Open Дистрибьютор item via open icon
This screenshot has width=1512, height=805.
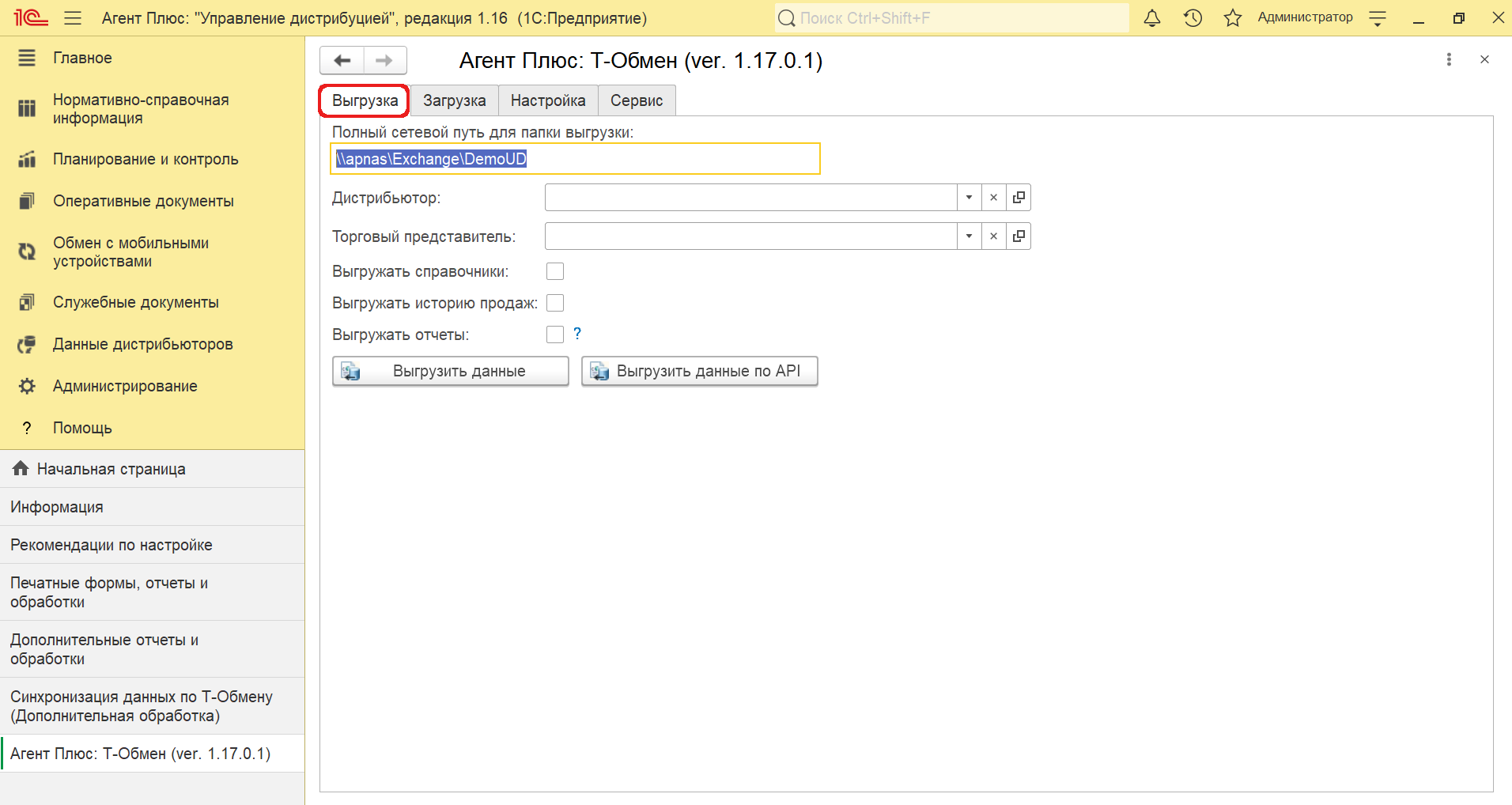(x=1019, y=197)
